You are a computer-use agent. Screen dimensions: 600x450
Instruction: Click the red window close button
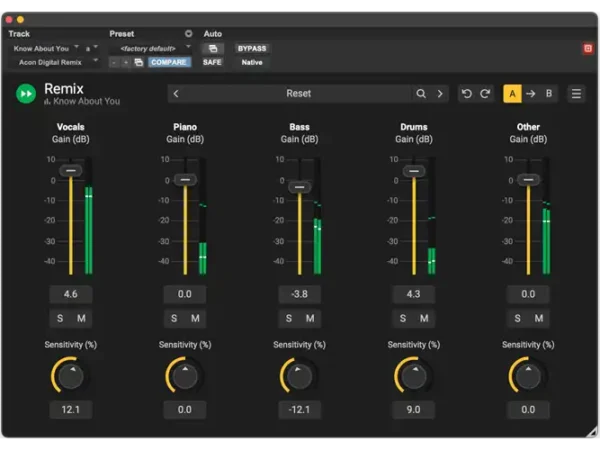point(8,19)
